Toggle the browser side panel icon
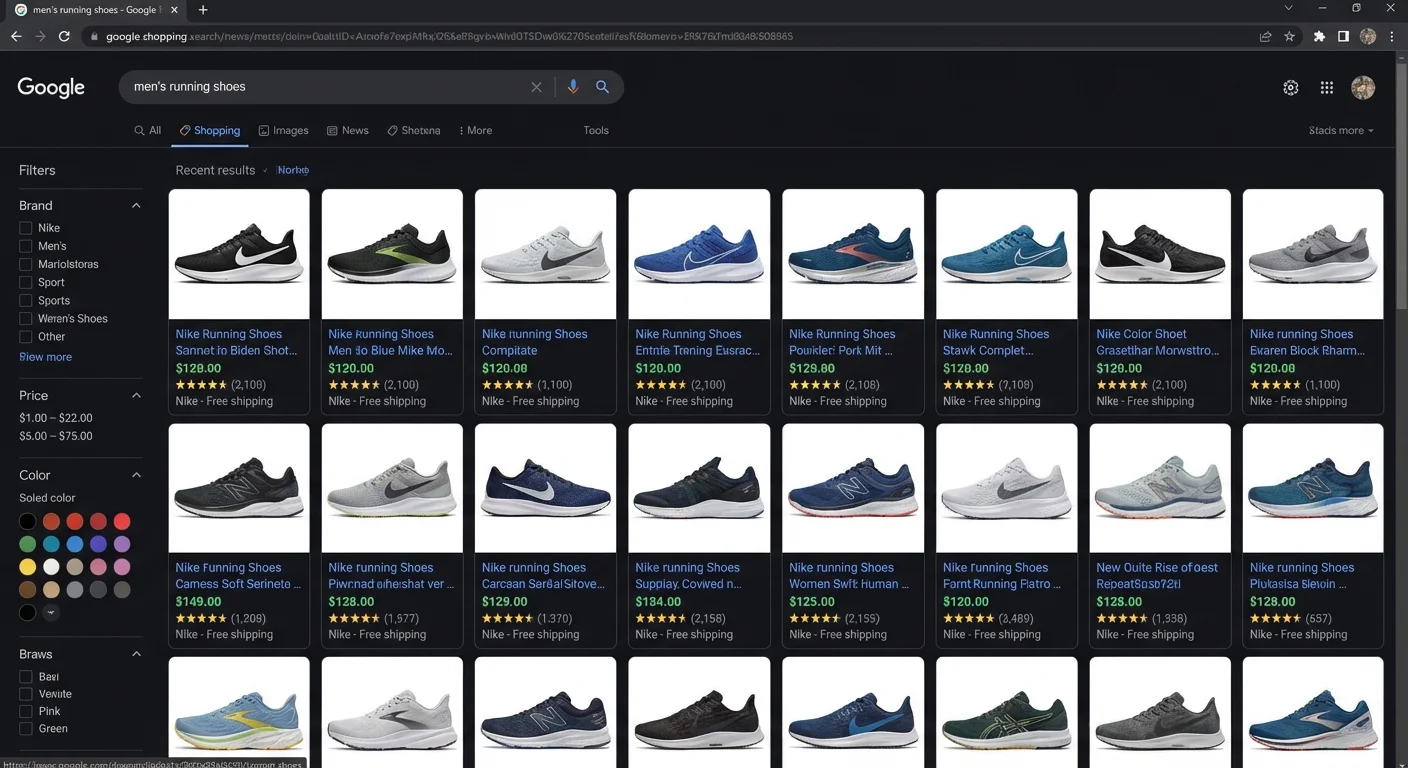The image size is (1408, 768). coord(1343,36)
